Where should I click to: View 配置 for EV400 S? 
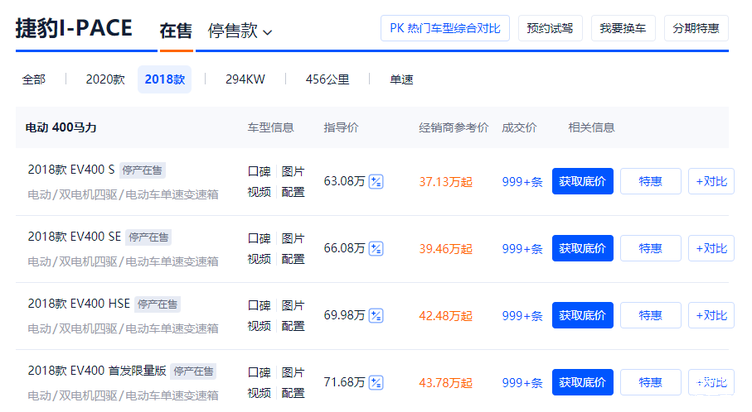pos(293,192)
